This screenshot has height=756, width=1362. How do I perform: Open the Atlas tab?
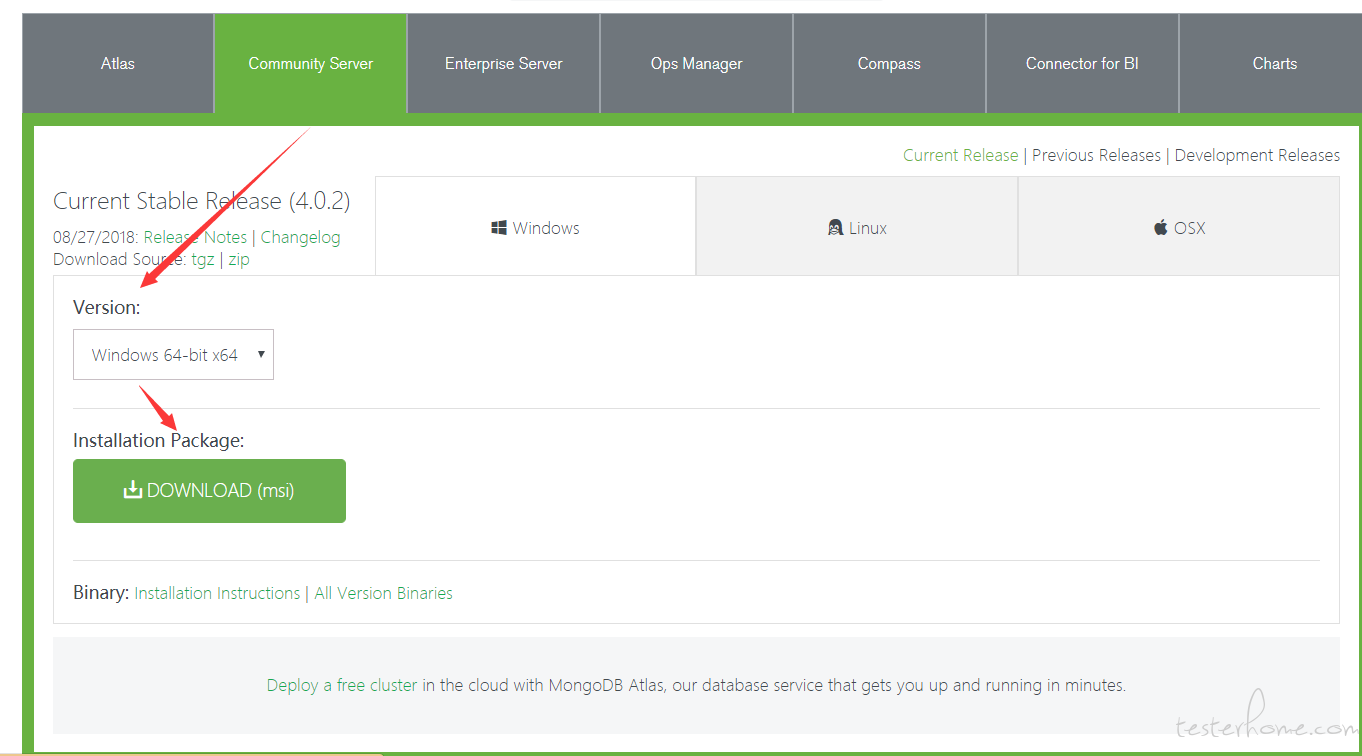click(118, 63)
